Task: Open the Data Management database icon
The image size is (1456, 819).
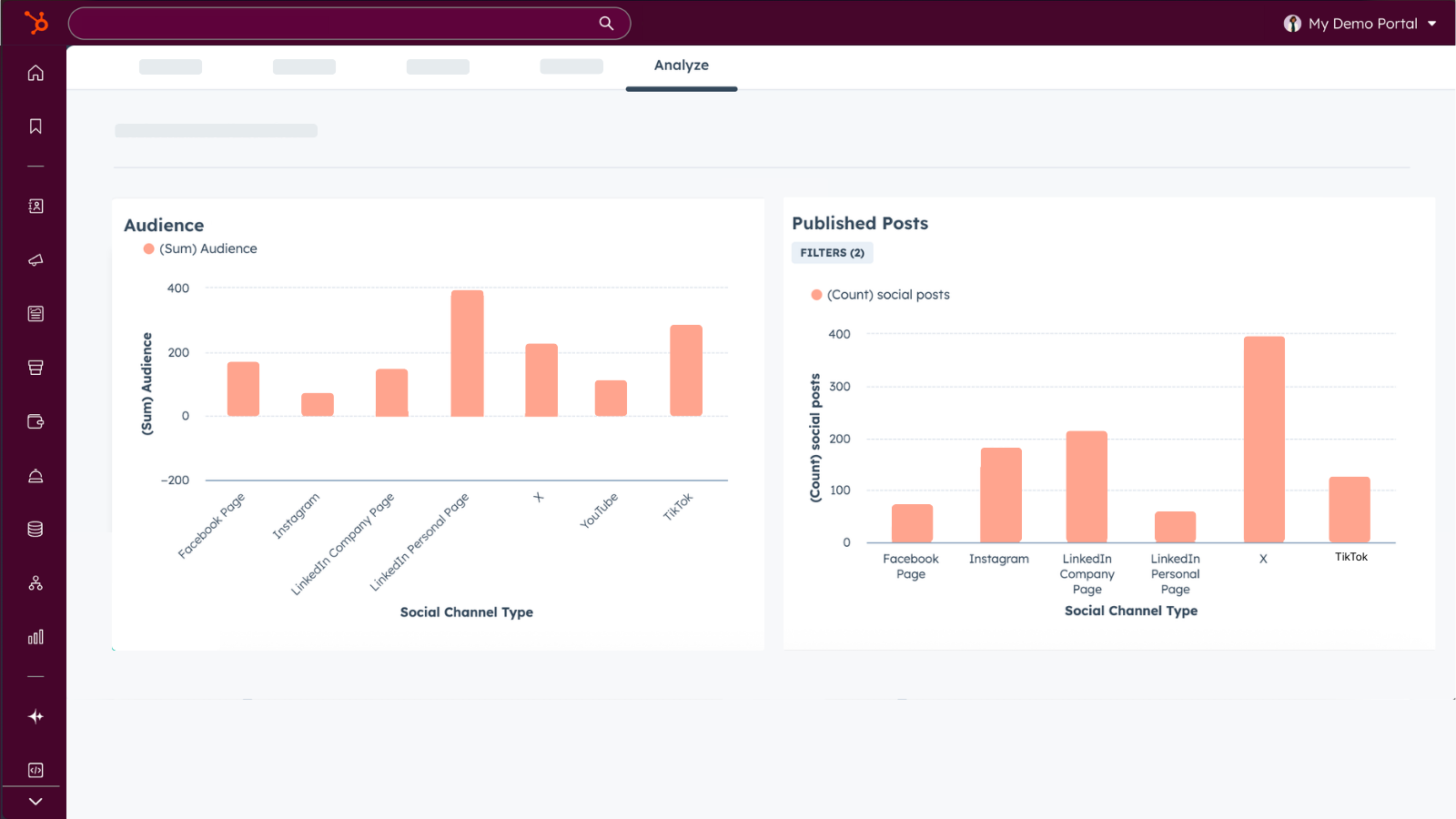Action: tap(35, 528)
